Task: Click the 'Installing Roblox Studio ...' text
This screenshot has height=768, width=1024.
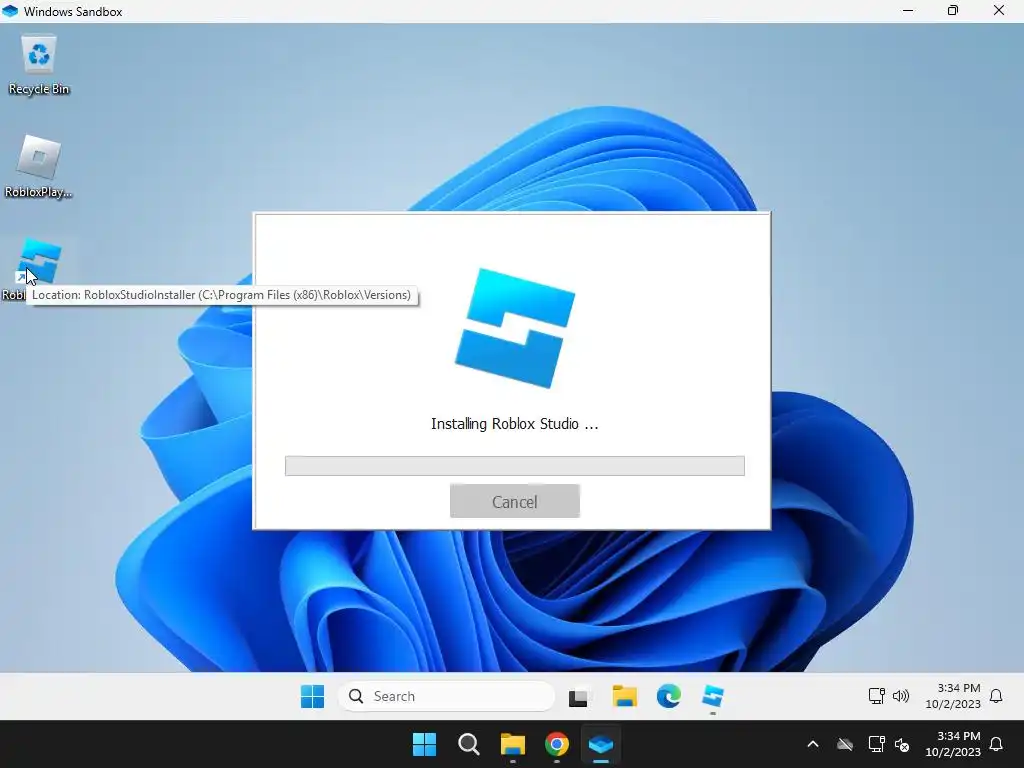Action: [515, 424]
